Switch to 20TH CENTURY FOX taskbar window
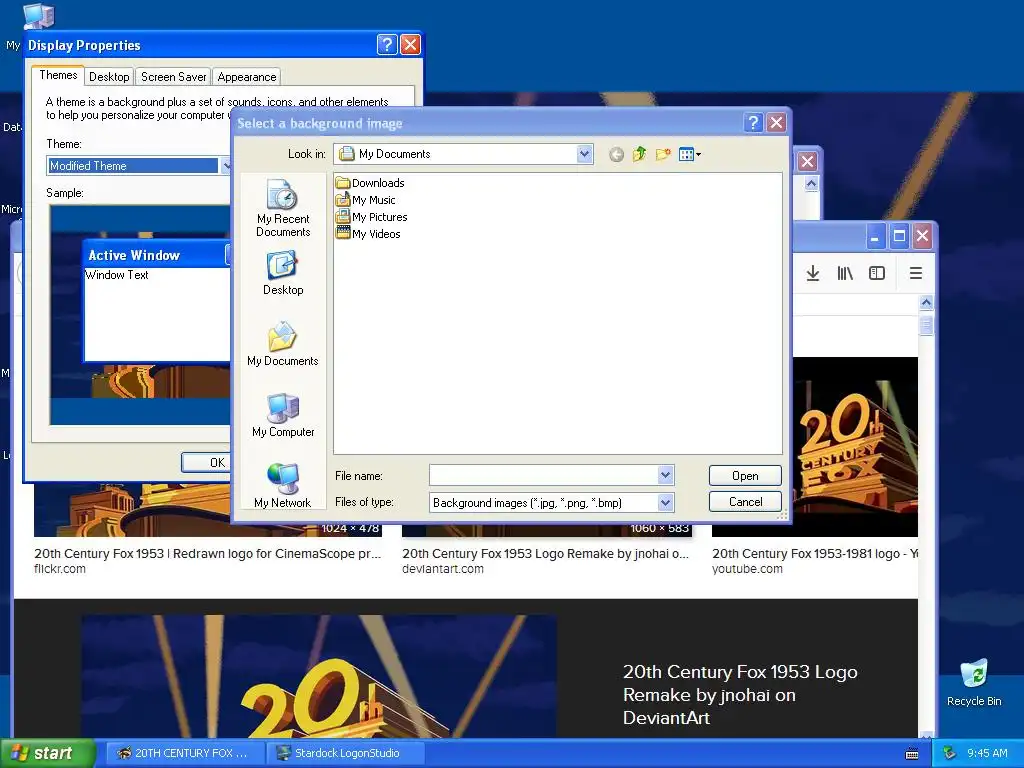This screenshot has width=1024, height=768. click(184, 753)
